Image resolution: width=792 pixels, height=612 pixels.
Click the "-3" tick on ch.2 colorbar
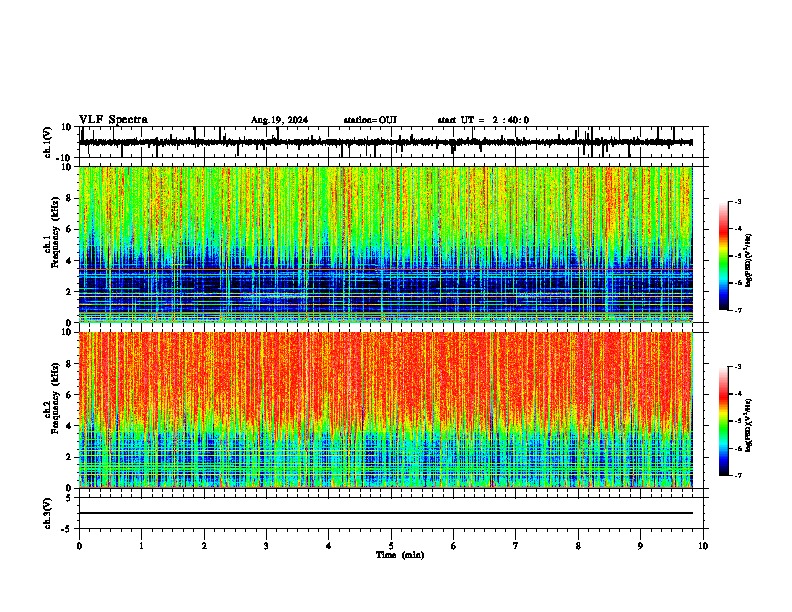pos(738,367)
